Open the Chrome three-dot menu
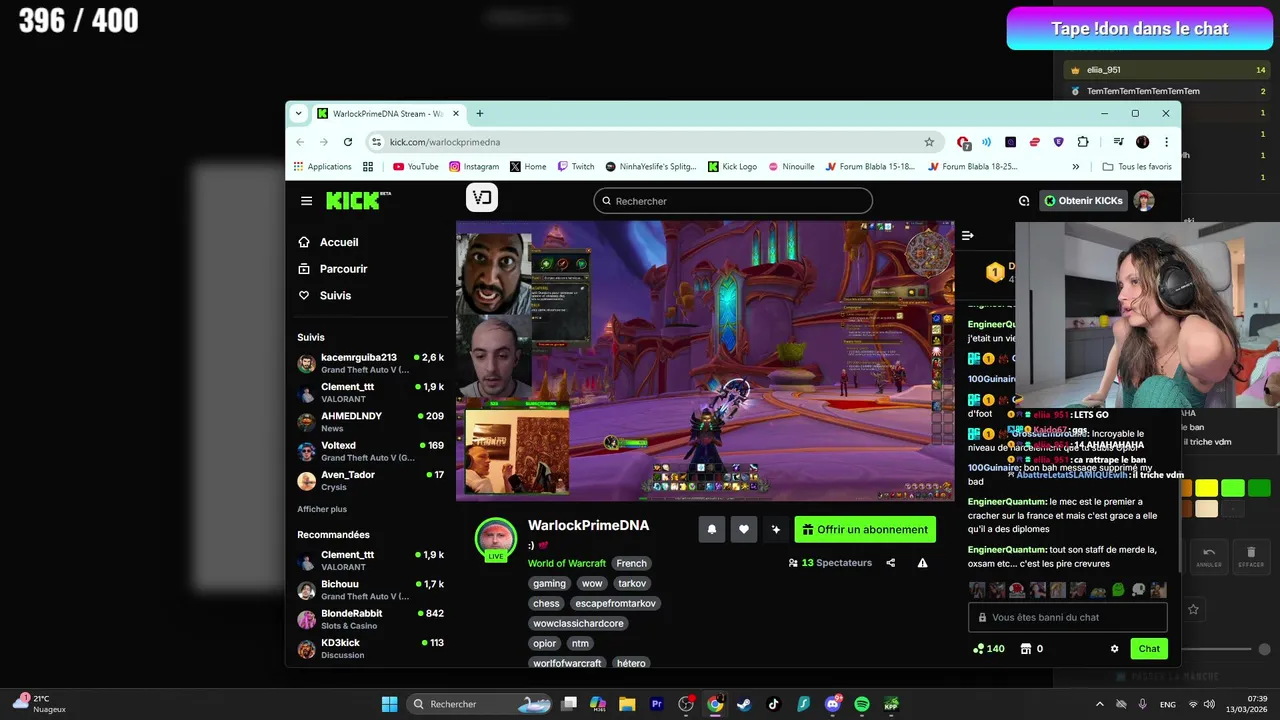 pyautogui.click(x=1166, y=142)
